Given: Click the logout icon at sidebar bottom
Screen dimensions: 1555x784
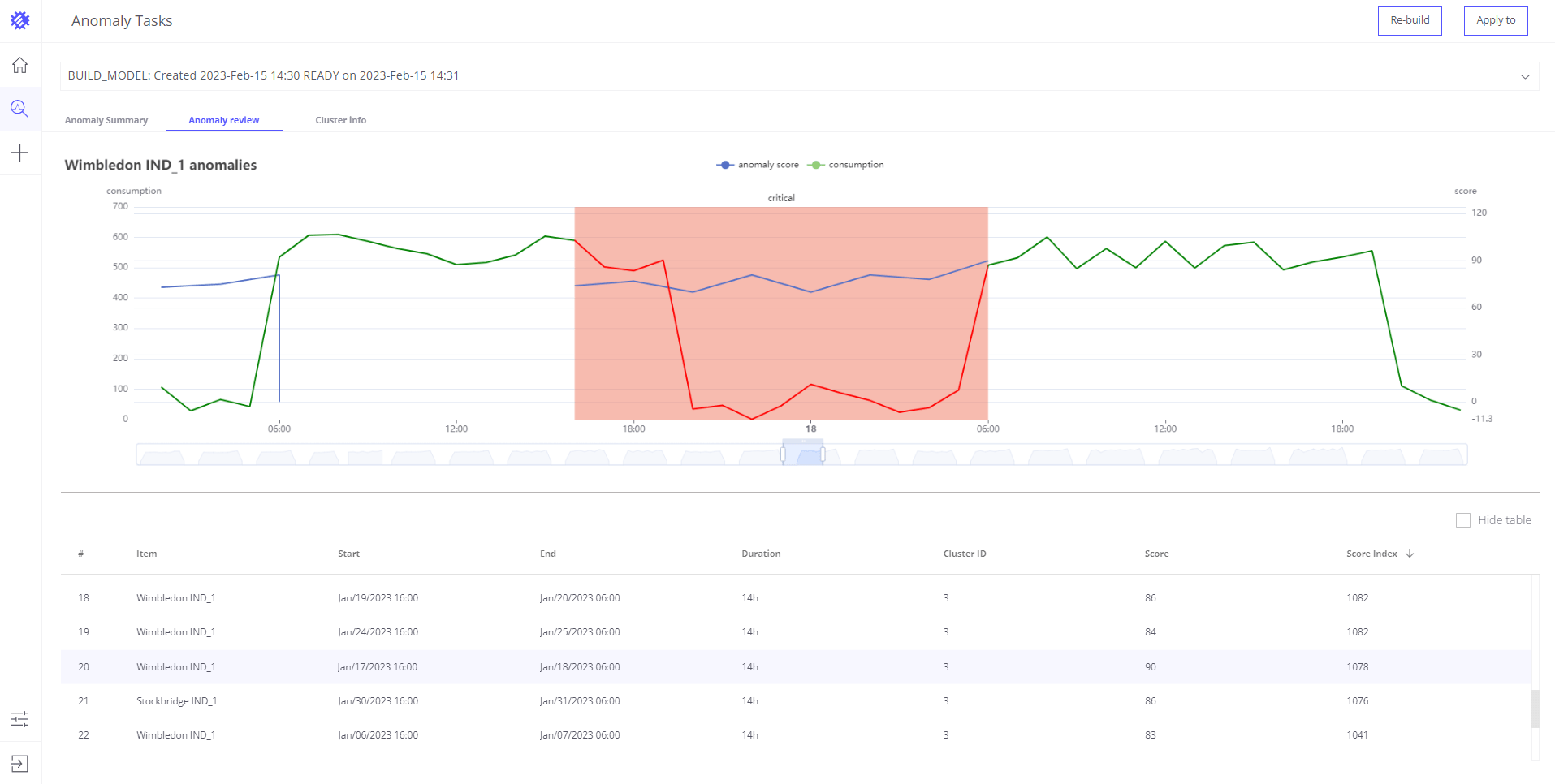Looking at the screenshot, I should pos(20,764).
